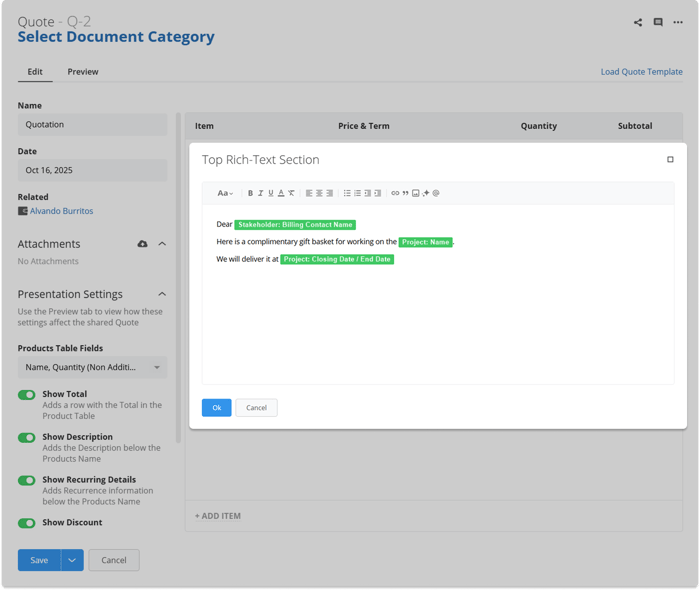
Task: Click Ok in the Rich-Text dialog
Action: point(216,407)
